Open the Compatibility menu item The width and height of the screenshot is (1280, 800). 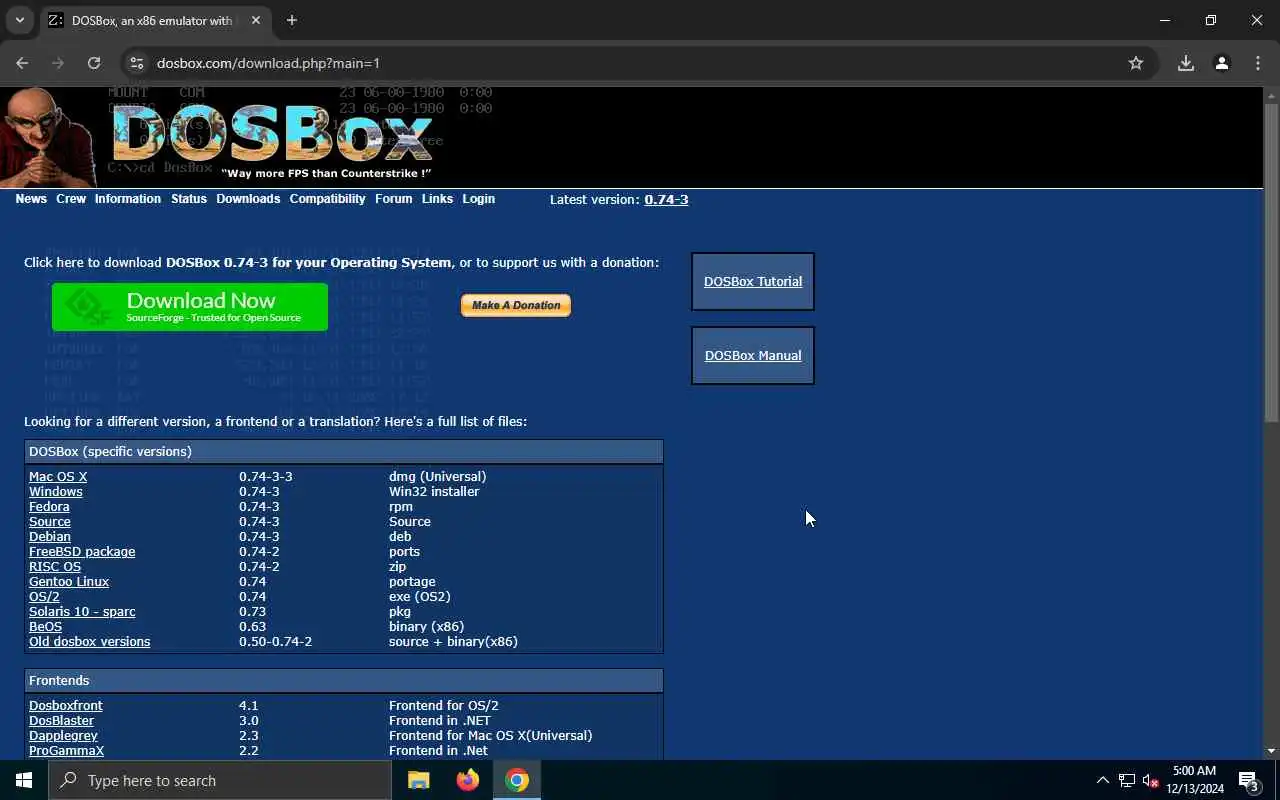pyautogui.click(x=327, y=199)
